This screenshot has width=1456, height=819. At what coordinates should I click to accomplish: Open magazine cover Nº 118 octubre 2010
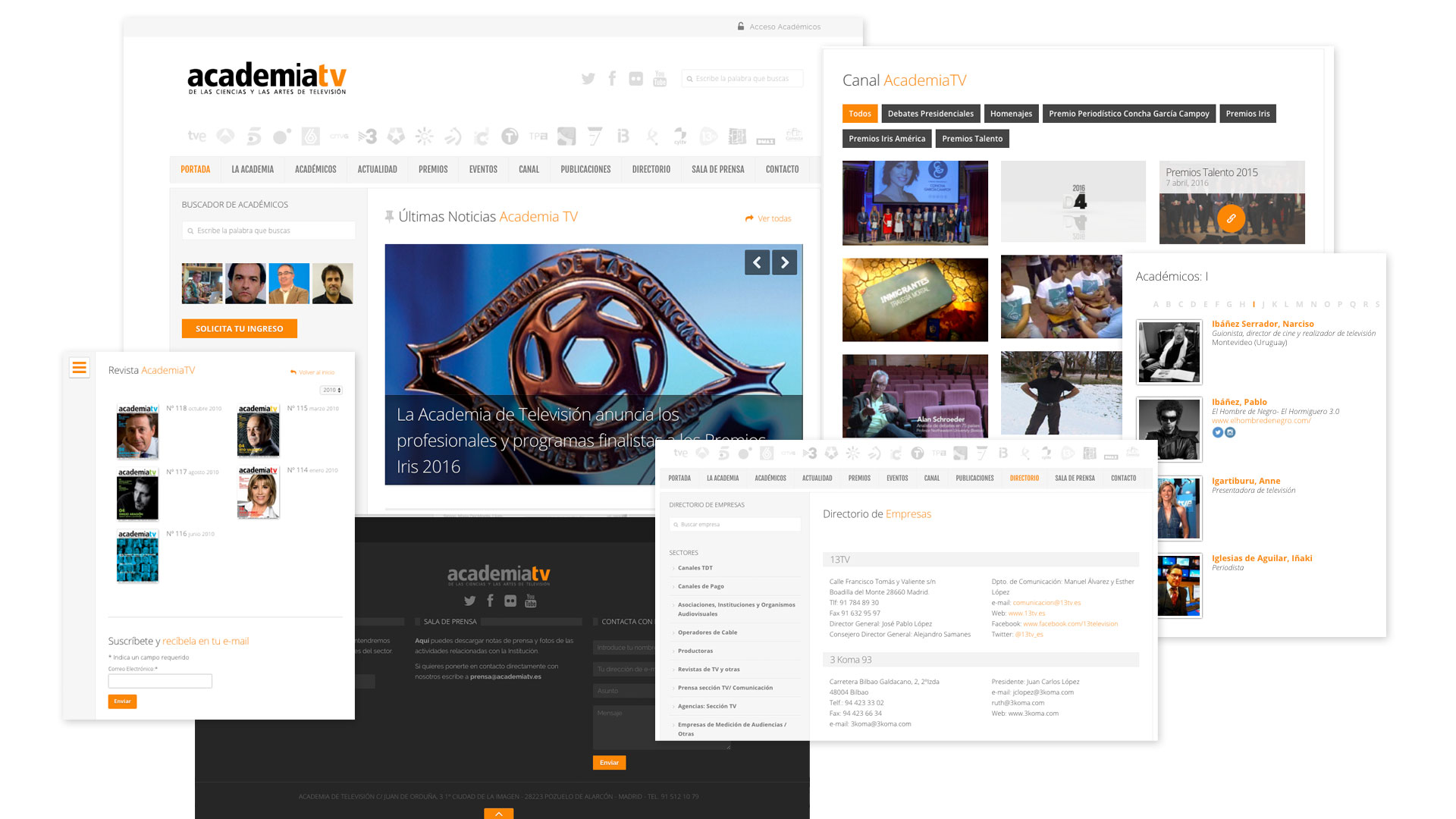coord(137,431)
